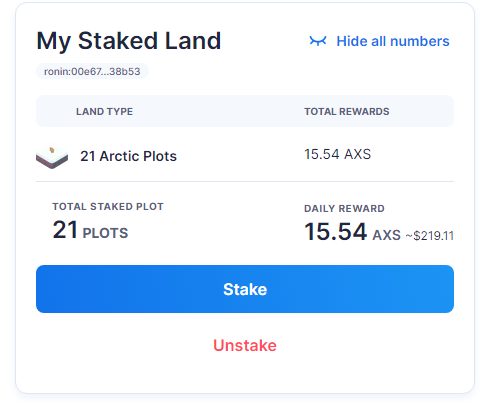
Task: Click the Arctic plot land icon
Action: click(x=52, y=156)
